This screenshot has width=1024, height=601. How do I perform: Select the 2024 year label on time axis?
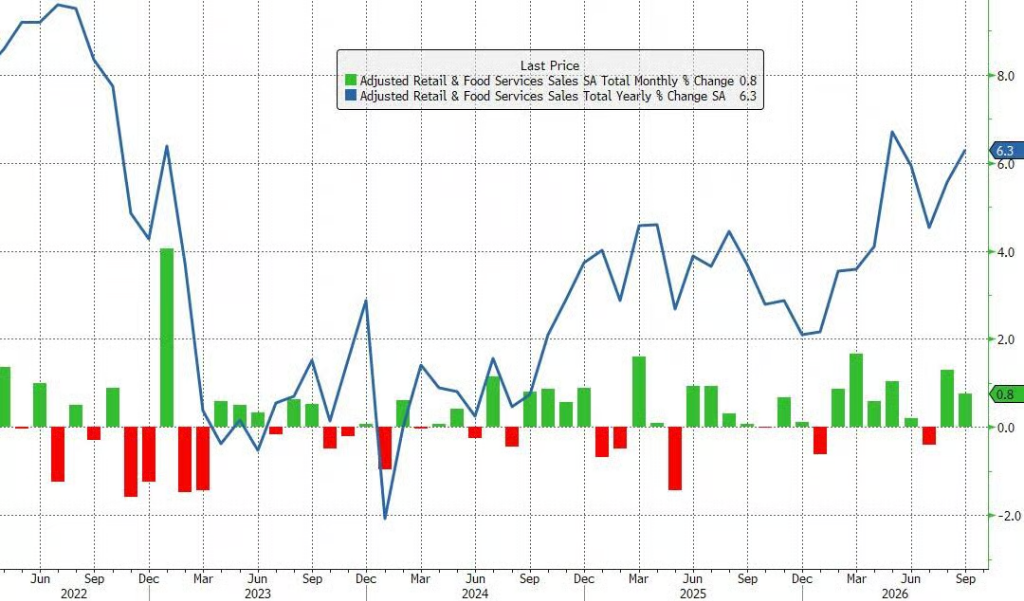(475, 593)
